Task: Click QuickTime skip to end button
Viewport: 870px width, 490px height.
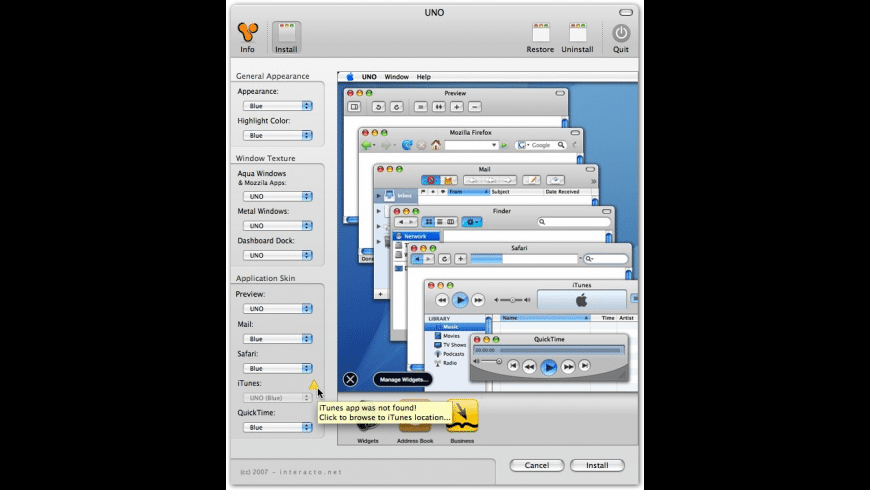Action: coord(584,365)
